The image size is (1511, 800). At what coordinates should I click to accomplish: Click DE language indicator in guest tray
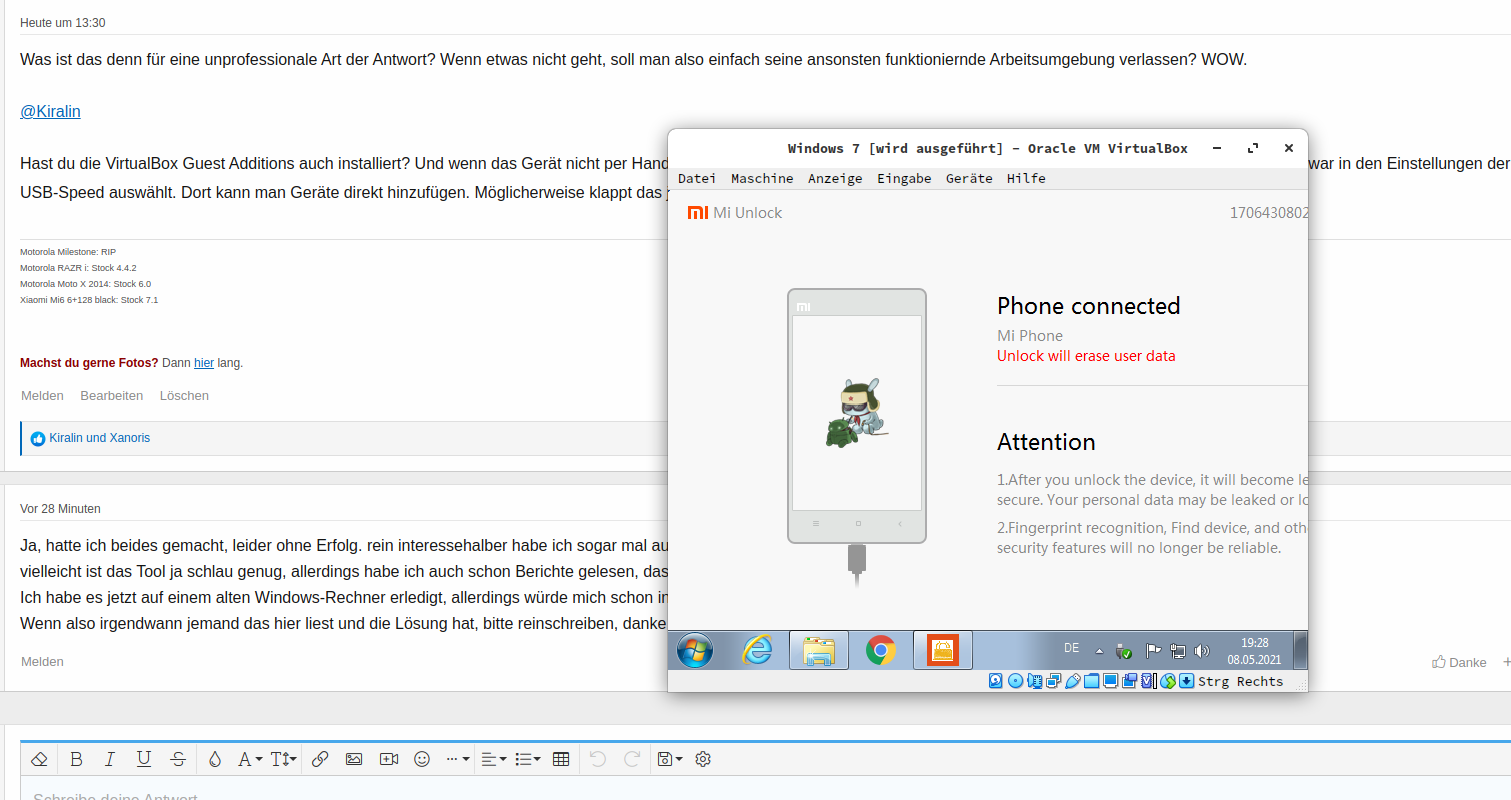click(1071, 648)
